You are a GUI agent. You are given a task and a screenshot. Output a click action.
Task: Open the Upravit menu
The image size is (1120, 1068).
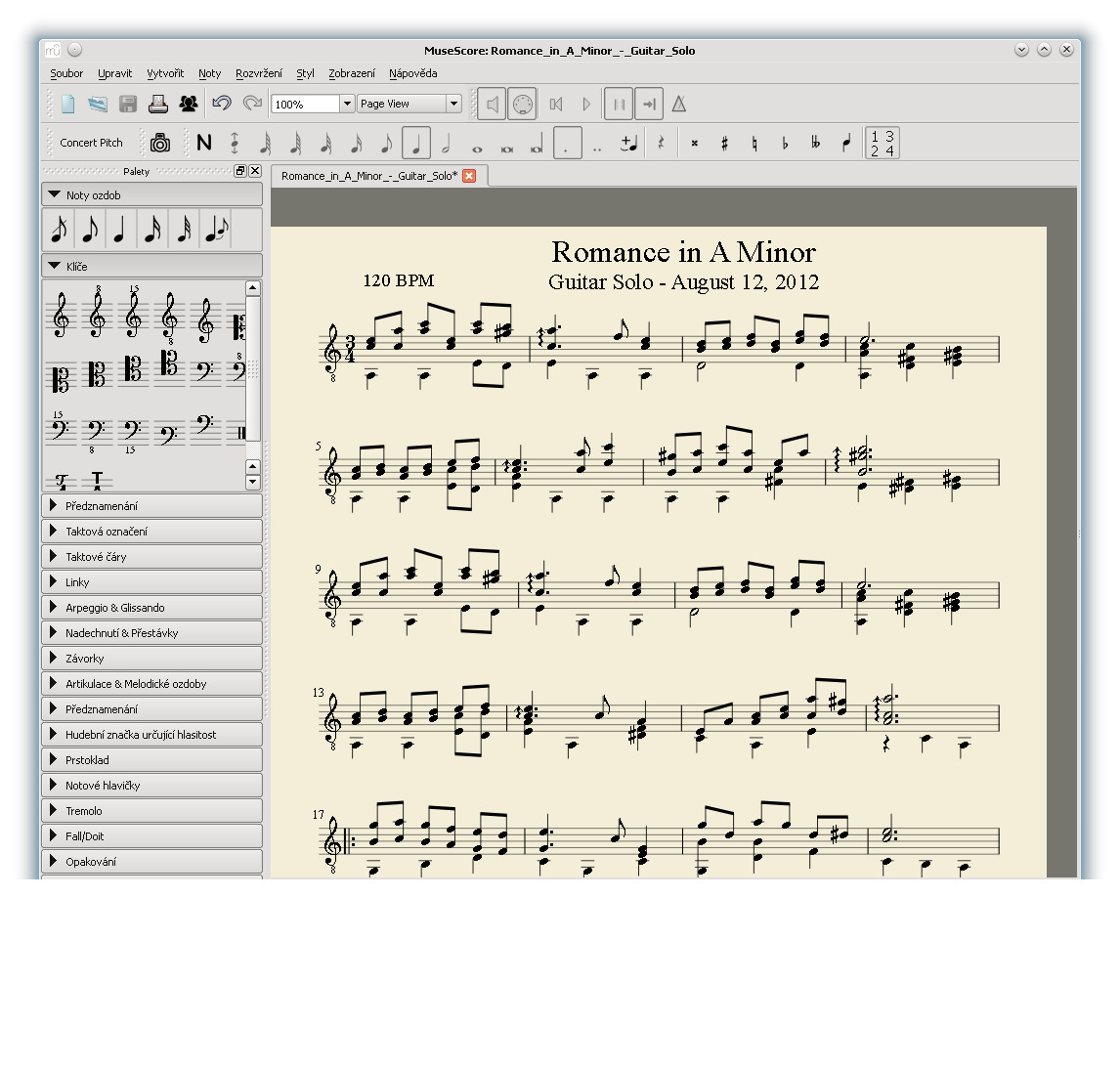click(x=115, y=73)
